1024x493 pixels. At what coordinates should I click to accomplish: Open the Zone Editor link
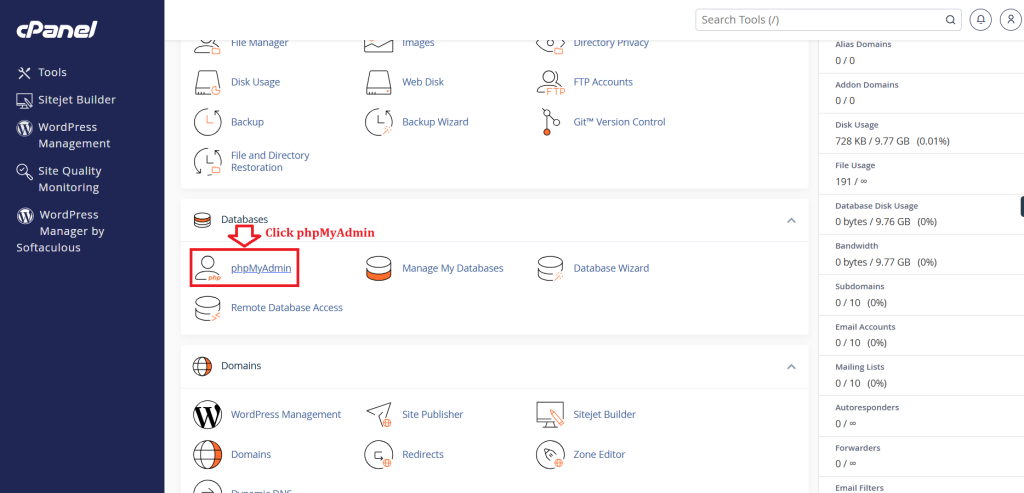(x=599, y=454)
